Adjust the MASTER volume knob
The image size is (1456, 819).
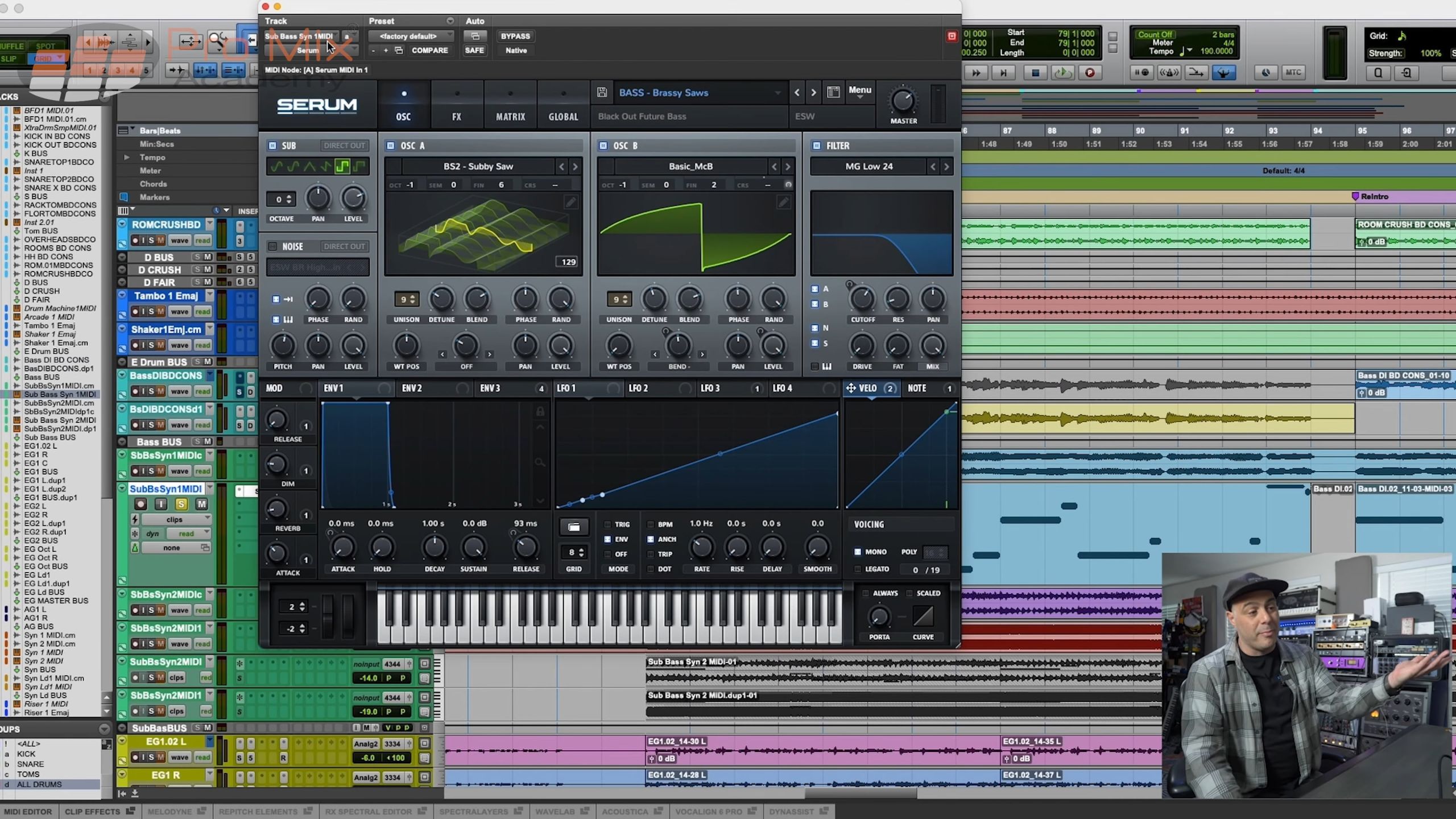903,101
